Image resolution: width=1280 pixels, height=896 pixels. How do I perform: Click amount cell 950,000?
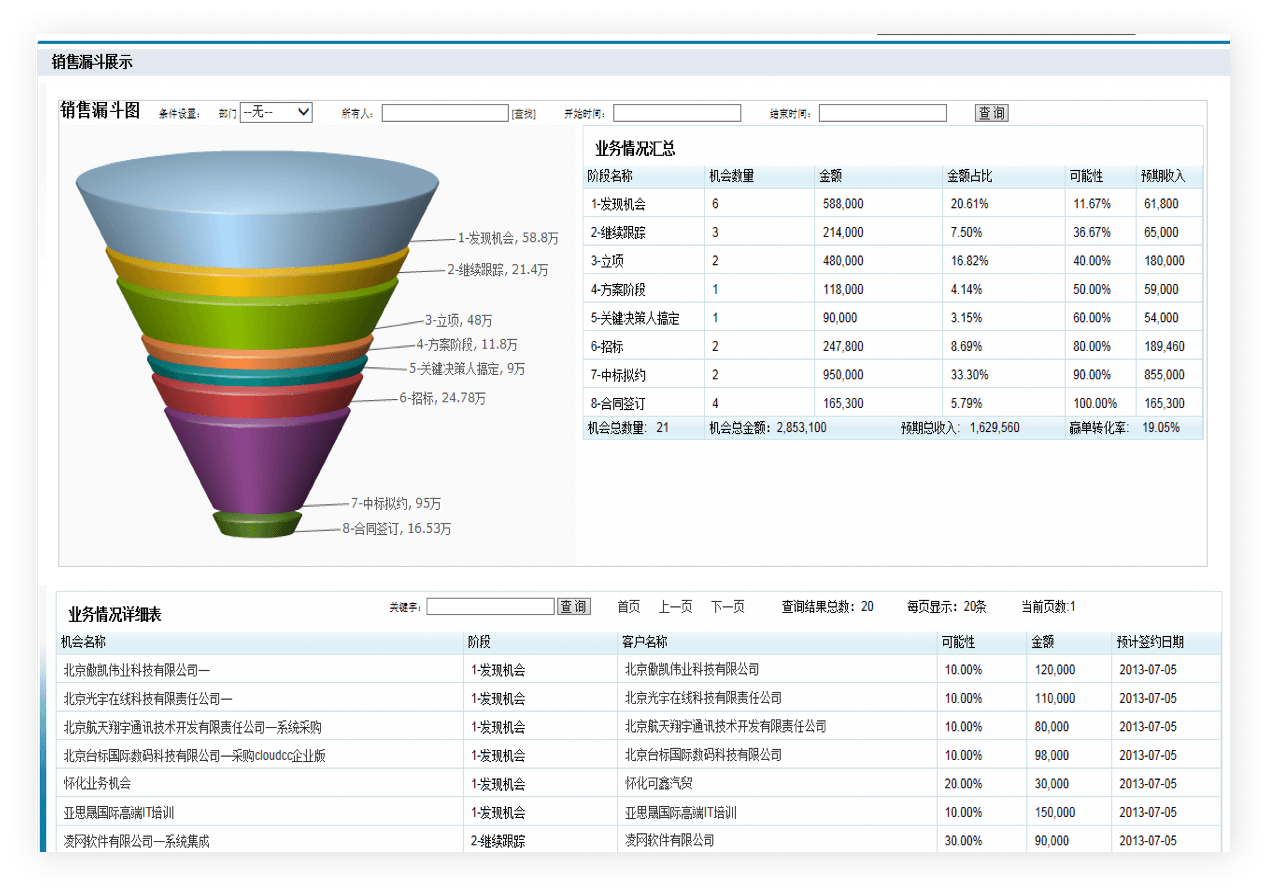coord(841,376)
